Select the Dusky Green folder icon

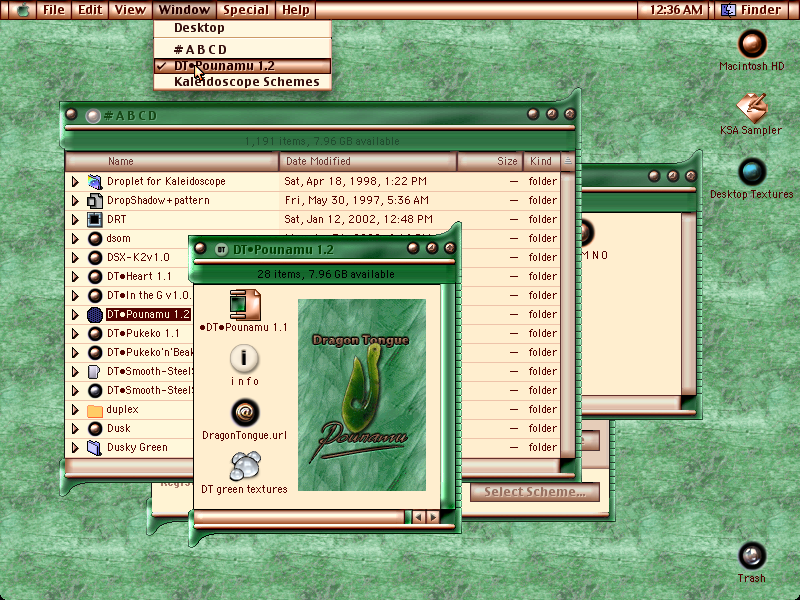click(95, 447)
